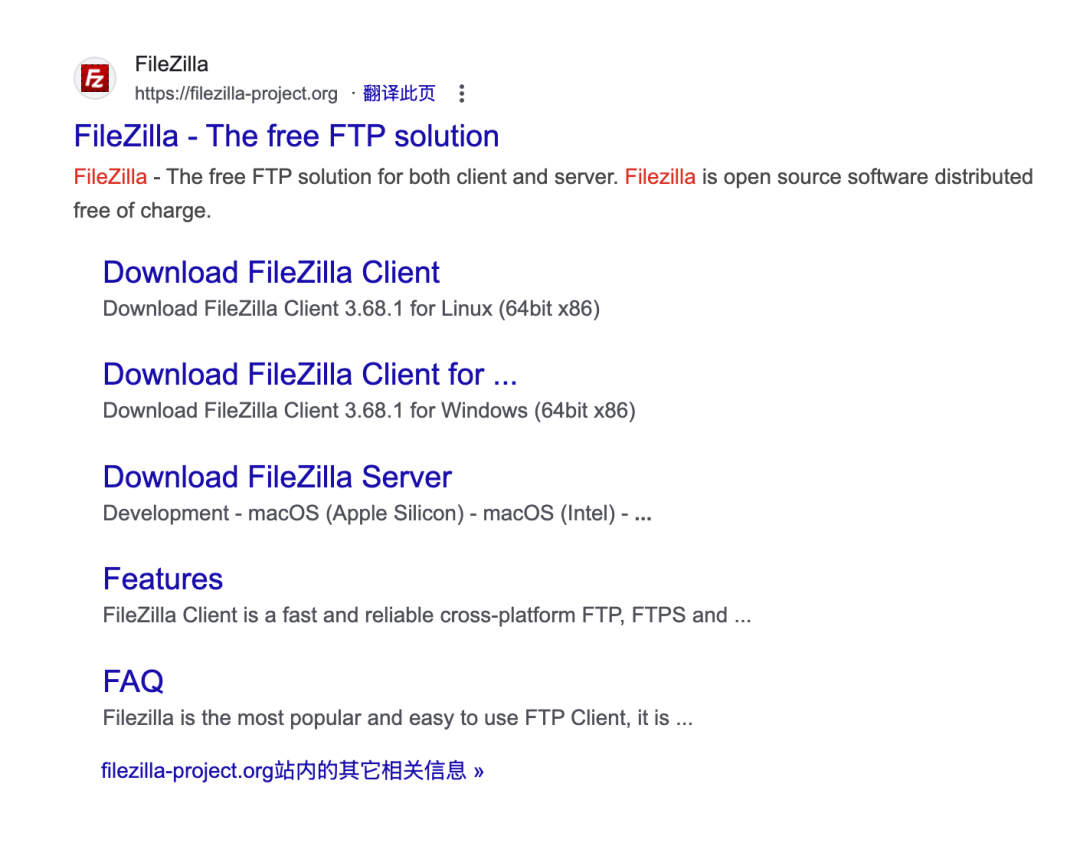The height and width of the screenshot is (843, 1080).
Task: Open the FAQ sitelink
Action: [133, 681]
